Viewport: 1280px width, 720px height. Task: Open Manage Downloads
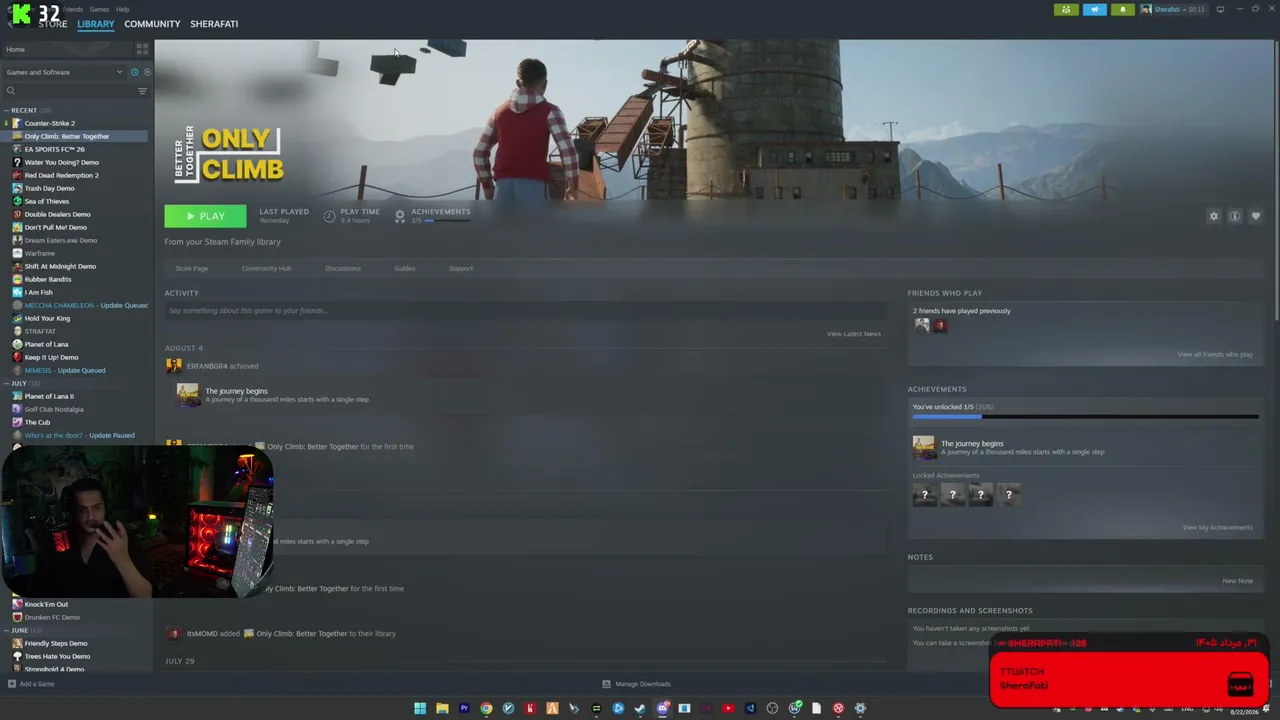(636, 684)
